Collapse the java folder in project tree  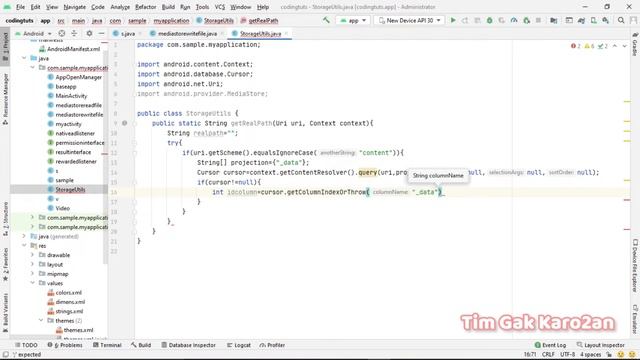pyautogui.click(x=24, y=58)
